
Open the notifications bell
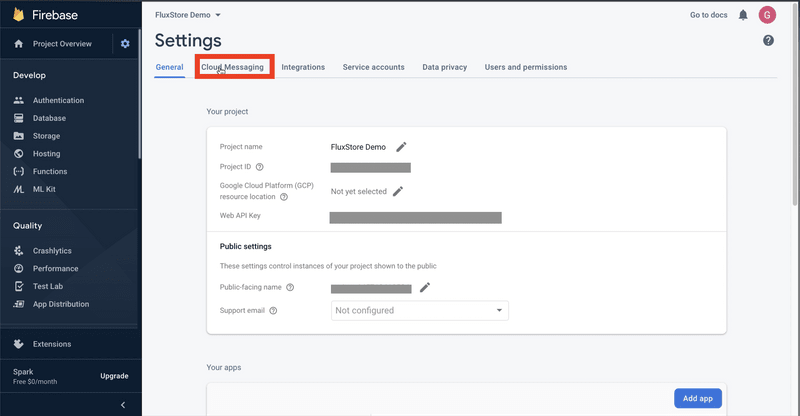coord(743,15)
